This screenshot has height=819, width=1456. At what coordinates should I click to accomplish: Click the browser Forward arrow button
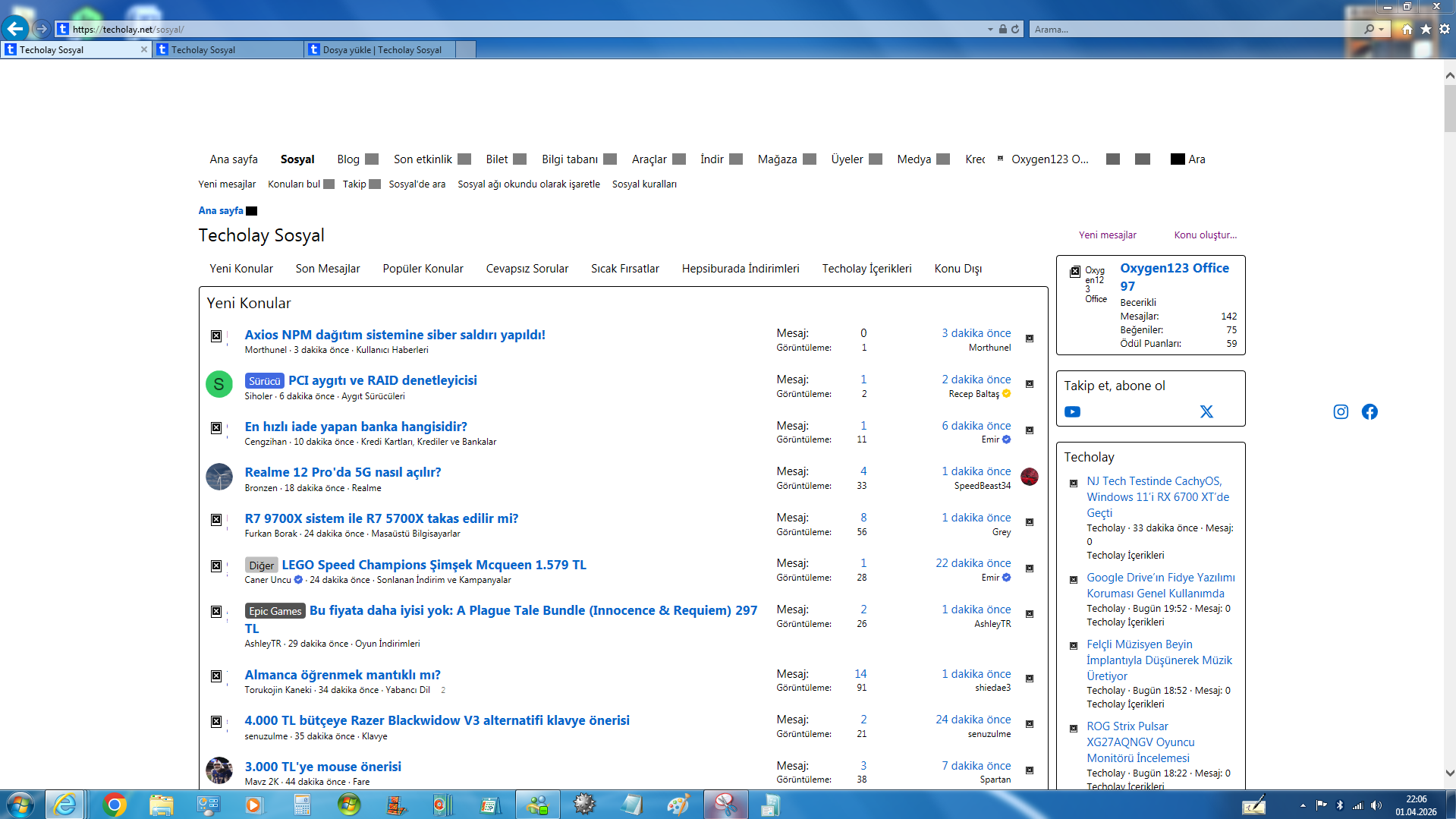tap(42, 29)
